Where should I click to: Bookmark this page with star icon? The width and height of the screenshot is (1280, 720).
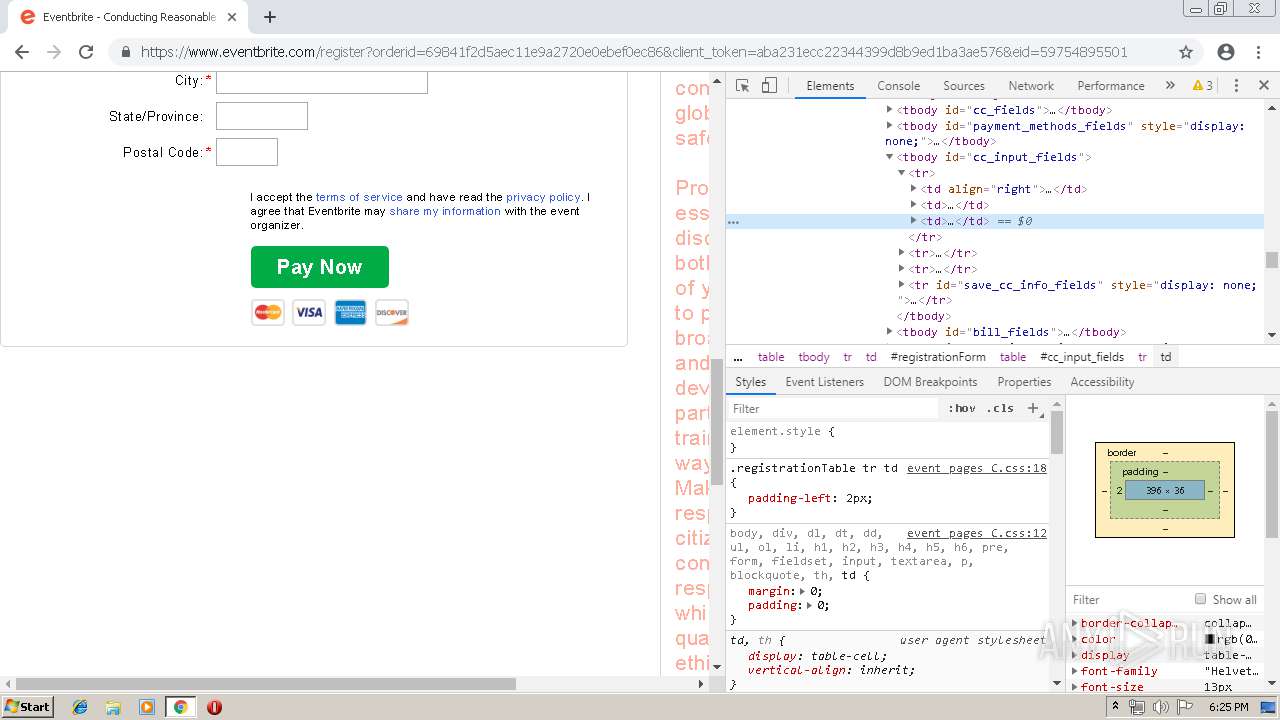click(1186, 52)
